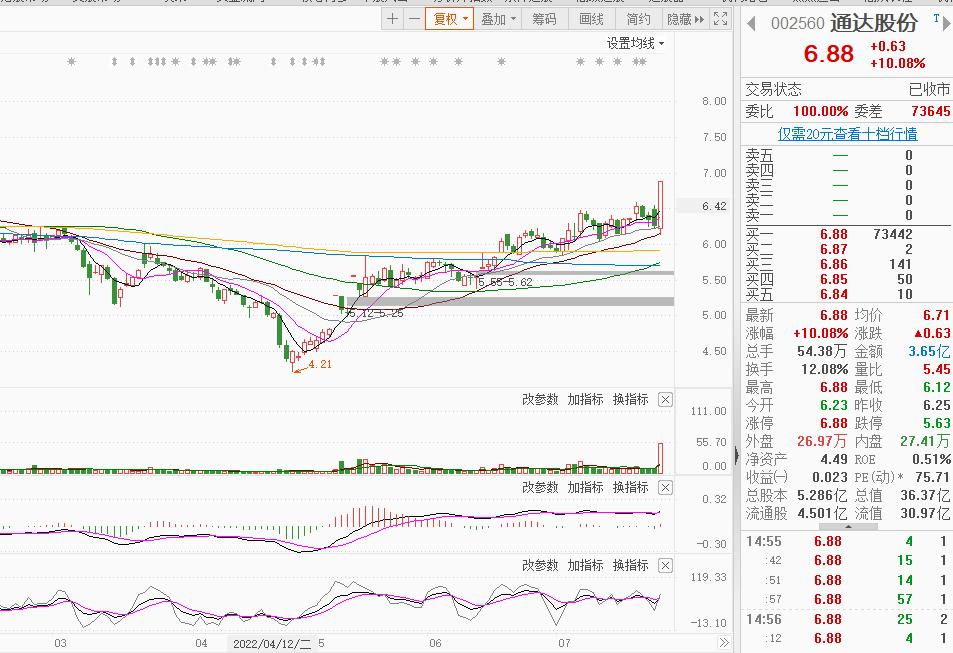Viewport: 953px width, 653px height.
Task: Toggle fullscreen chart expand icon
Action: (x=720, y=19)
